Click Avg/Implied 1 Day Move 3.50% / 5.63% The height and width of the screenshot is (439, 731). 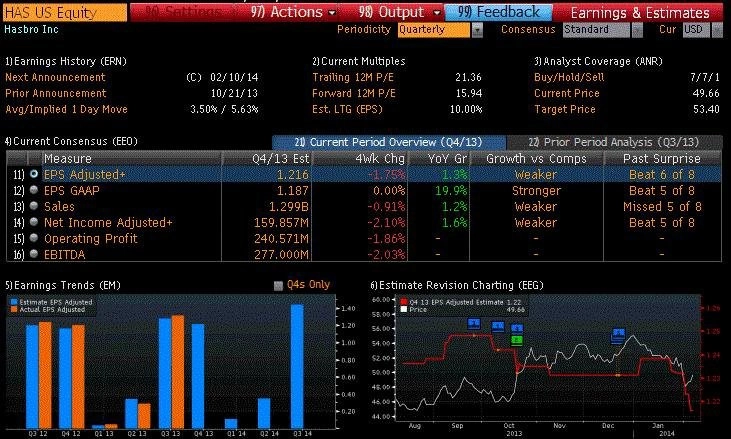(224, 109)
